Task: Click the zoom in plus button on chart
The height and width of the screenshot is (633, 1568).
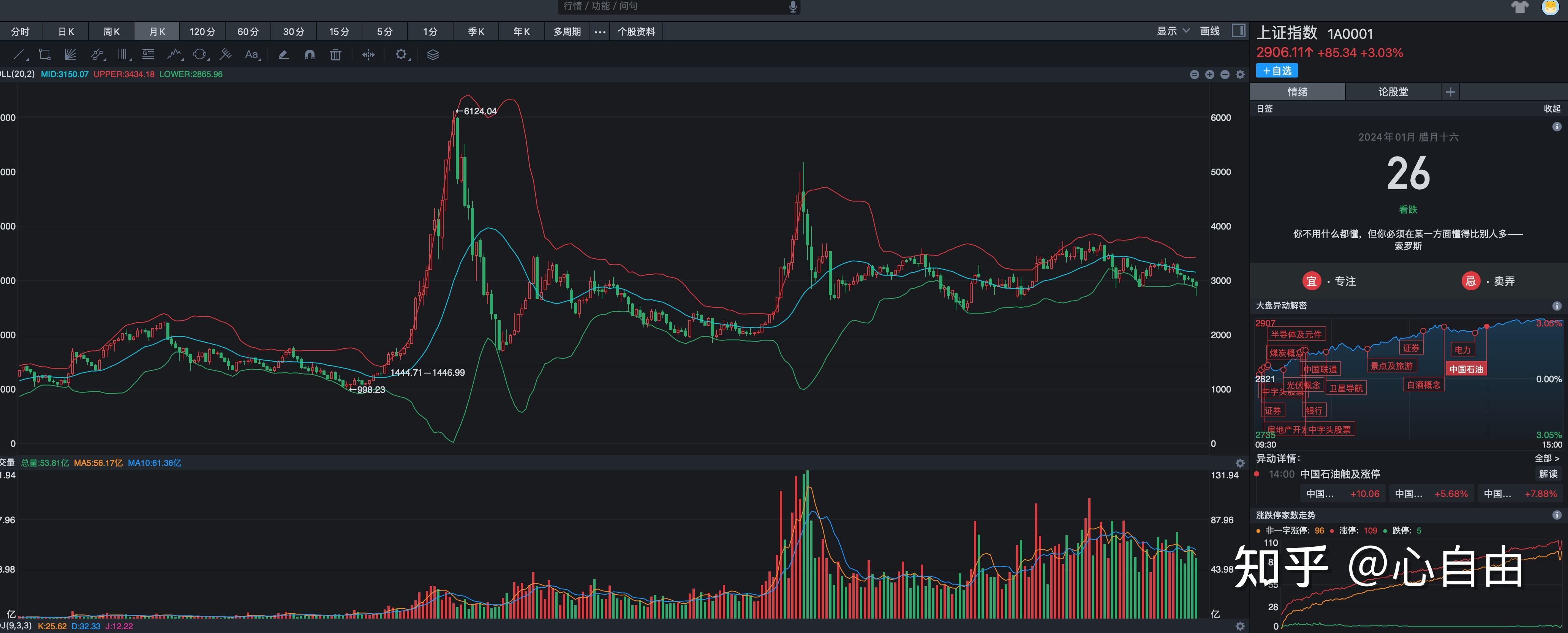Action: (x=1209, y=74)
